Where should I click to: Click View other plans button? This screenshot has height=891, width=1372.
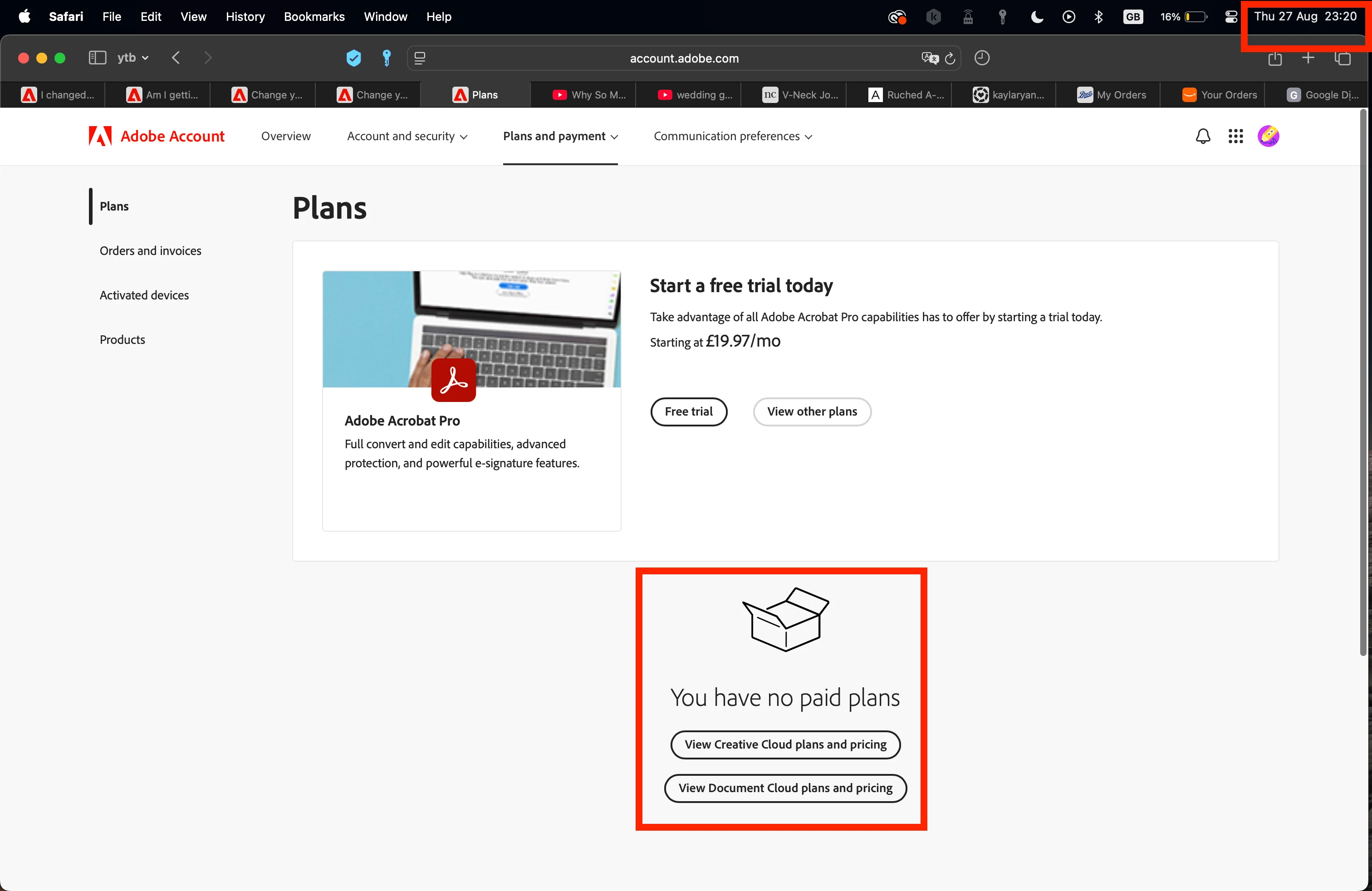point(812,411)
